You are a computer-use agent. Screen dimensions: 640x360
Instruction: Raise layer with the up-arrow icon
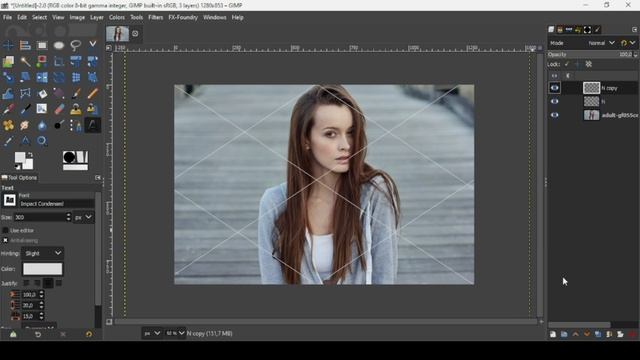click(576, 334)
